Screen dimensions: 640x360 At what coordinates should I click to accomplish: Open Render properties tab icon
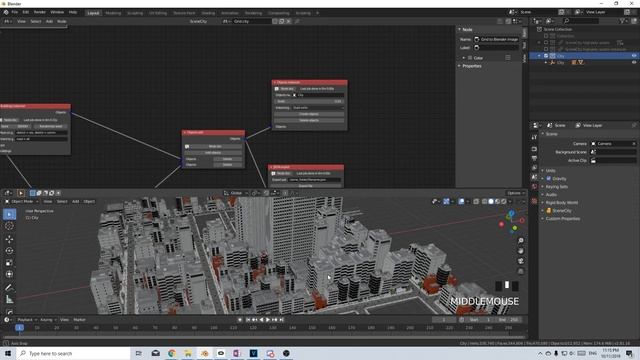[x=534, y=149]
